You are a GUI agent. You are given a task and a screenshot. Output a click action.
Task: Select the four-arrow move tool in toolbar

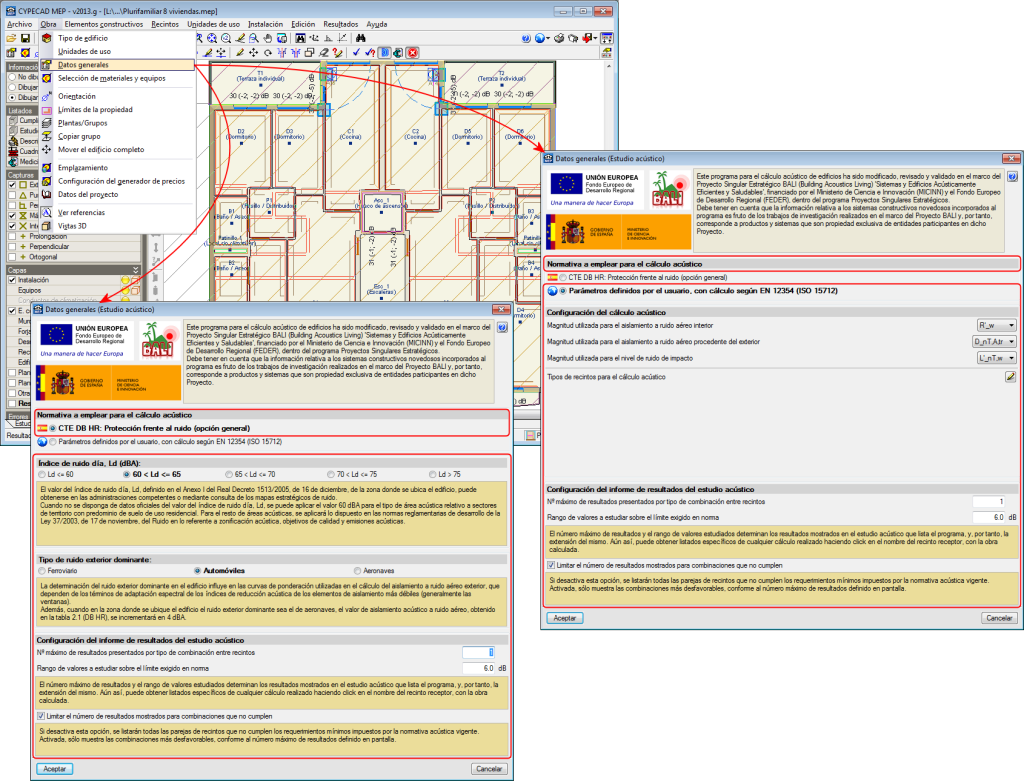[x=253, y=53]
